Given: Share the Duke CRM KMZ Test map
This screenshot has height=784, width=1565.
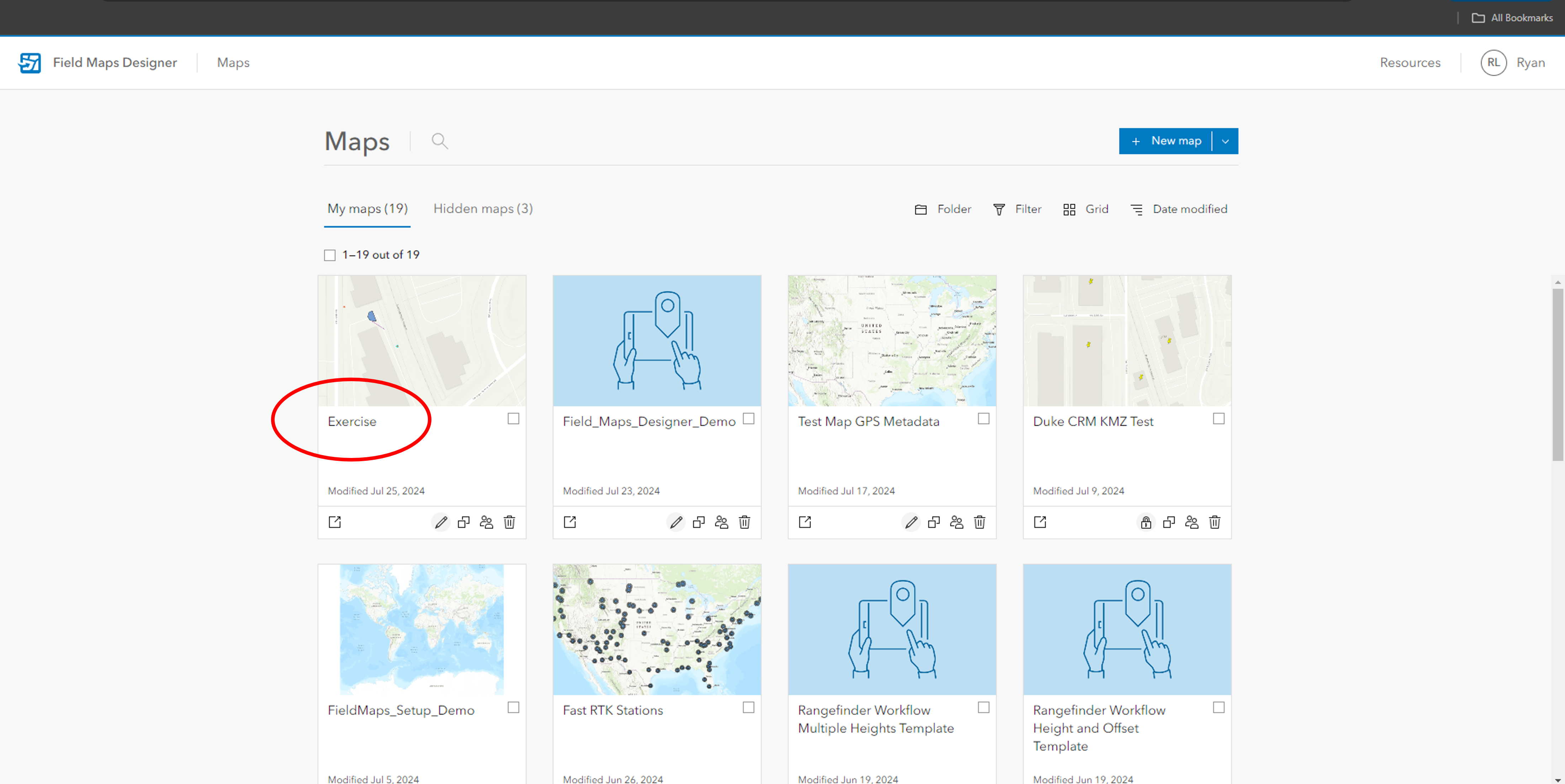Looking at the screenshot, I should click(x=1192, y=522).
